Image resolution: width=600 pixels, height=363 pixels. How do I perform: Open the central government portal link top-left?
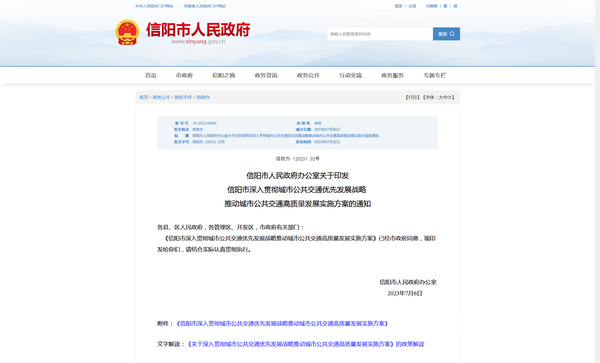point(154,6)
